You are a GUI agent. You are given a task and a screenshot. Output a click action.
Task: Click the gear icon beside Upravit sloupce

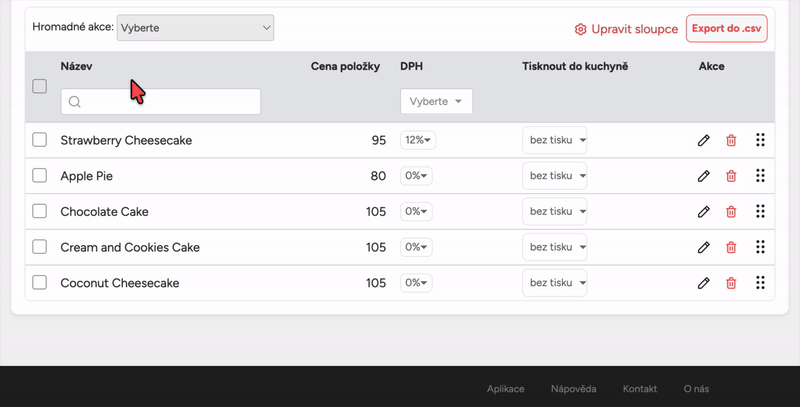[x=580, y=29]
